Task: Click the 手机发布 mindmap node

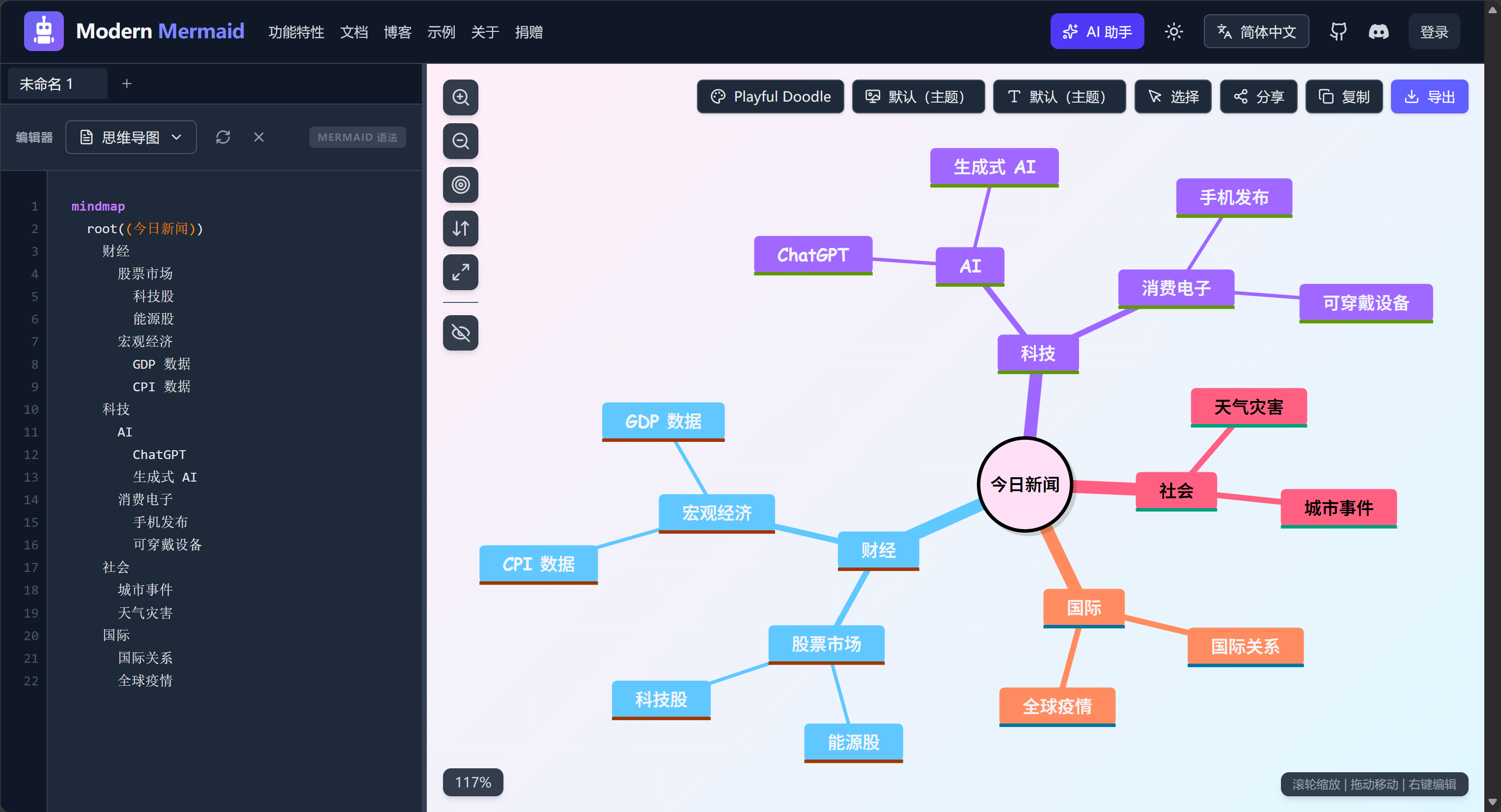Action: 1234,197
